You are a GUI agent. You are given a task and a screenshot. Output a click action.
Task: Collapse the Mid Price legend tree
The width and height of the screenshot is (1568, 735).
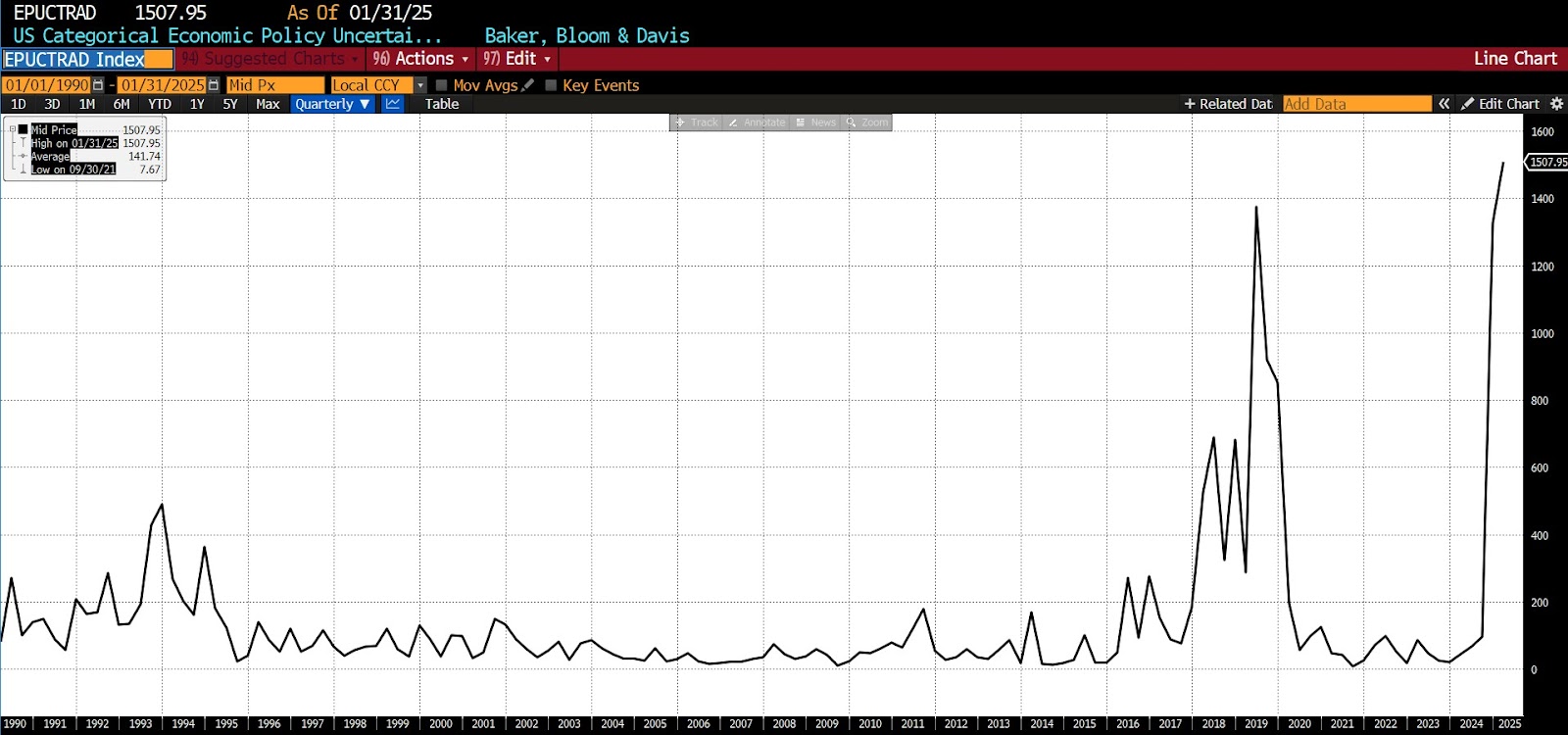pos(13,129)
